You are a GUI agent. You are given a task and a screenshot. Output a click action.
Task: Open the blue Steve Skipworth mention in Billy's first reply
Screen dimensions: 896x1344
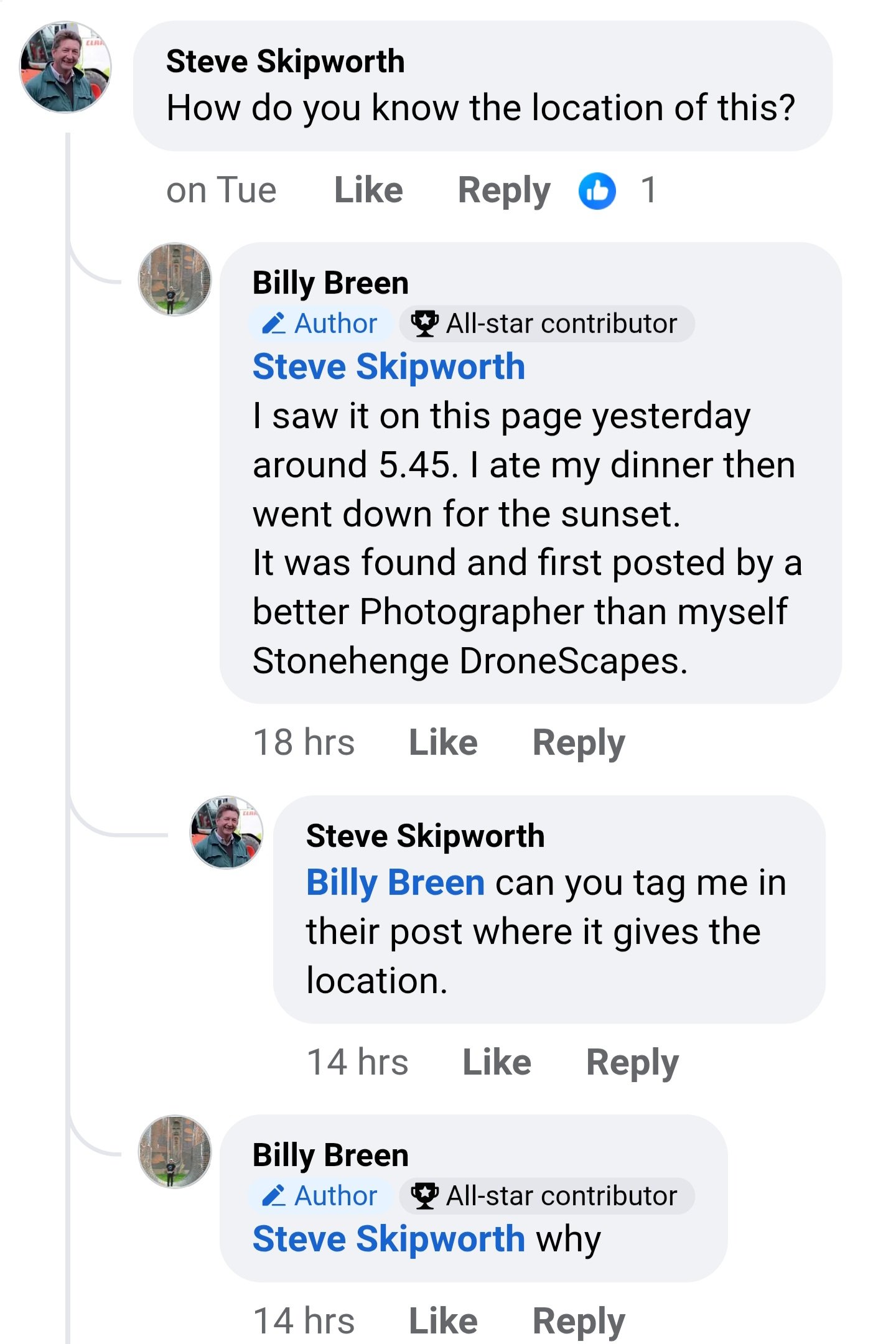pos(389,366)
